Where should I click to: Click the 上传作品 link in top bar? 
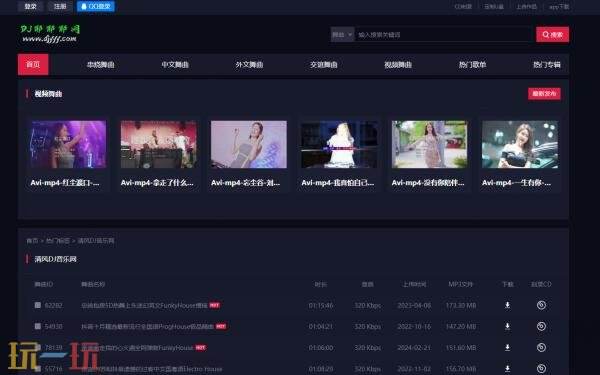[527, 7]
